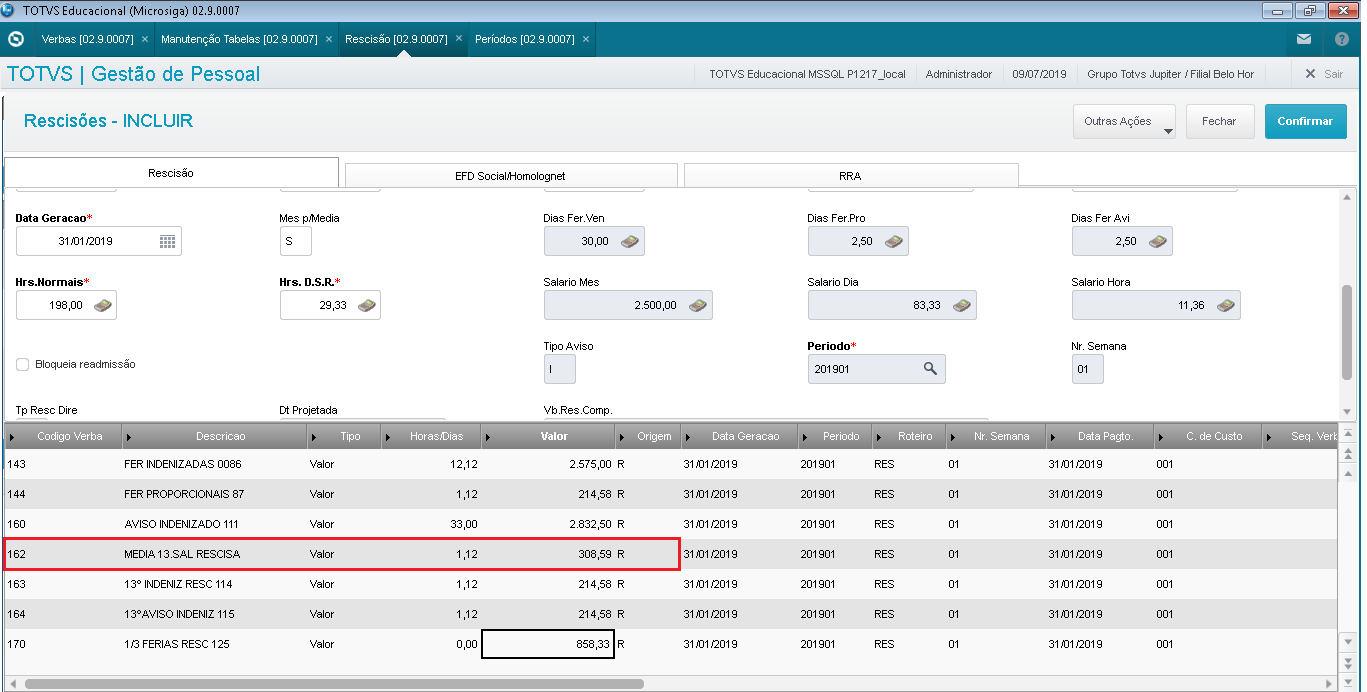Click the date 09/07/2019 in header
Image resolution: width=1367 pixels, height=692 pixels.
tap(1039, 74)
